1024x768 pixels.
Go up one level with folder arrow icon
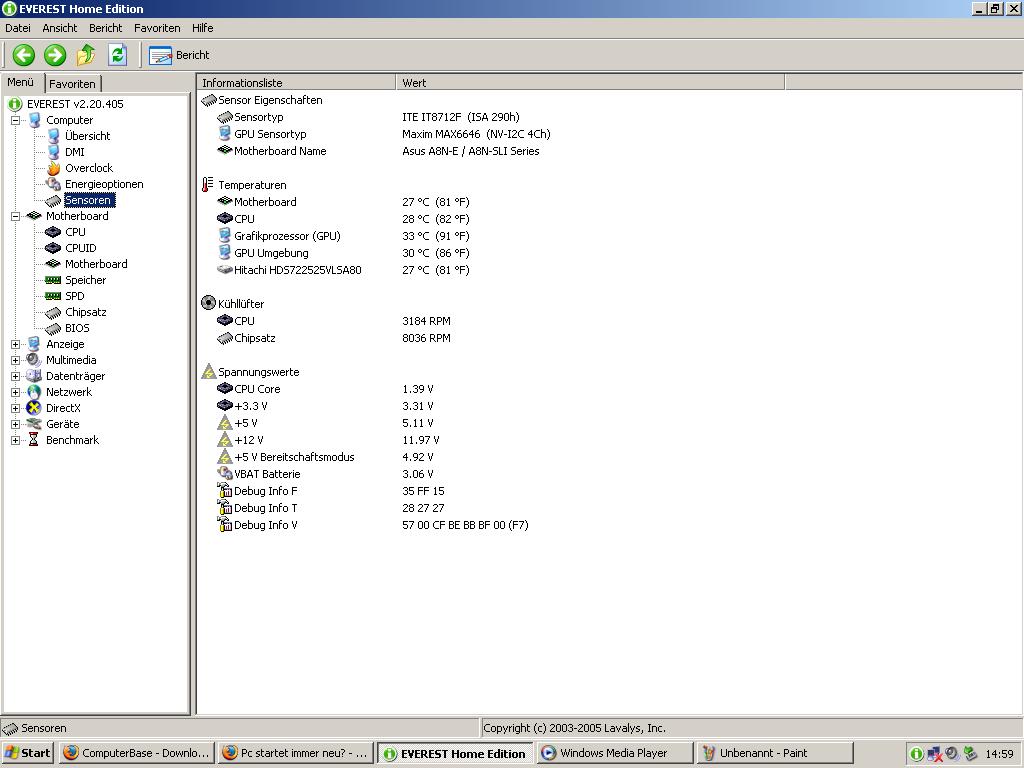(86, 55)
